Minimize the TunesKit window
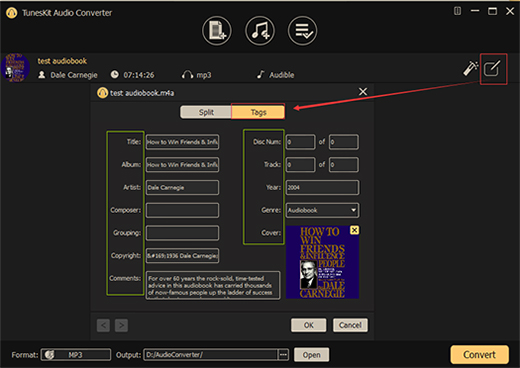 tap(475, 11)
